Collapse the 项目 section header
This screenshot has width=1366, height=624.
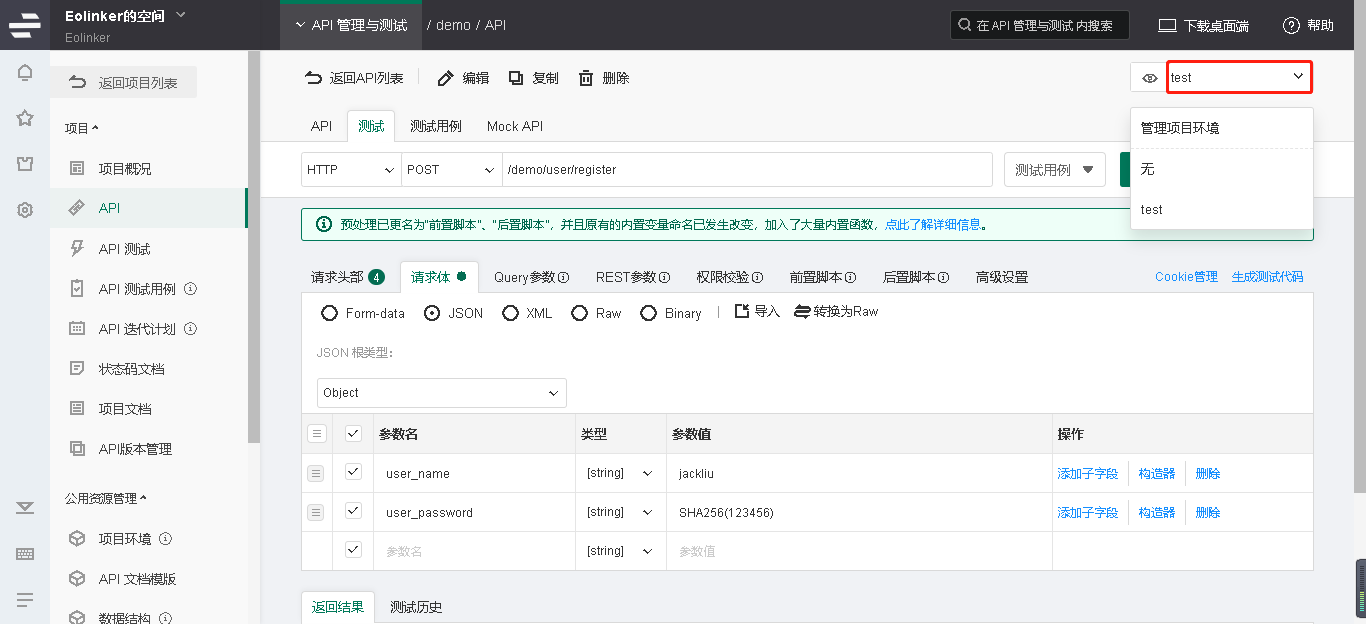[x=82, y=128]
